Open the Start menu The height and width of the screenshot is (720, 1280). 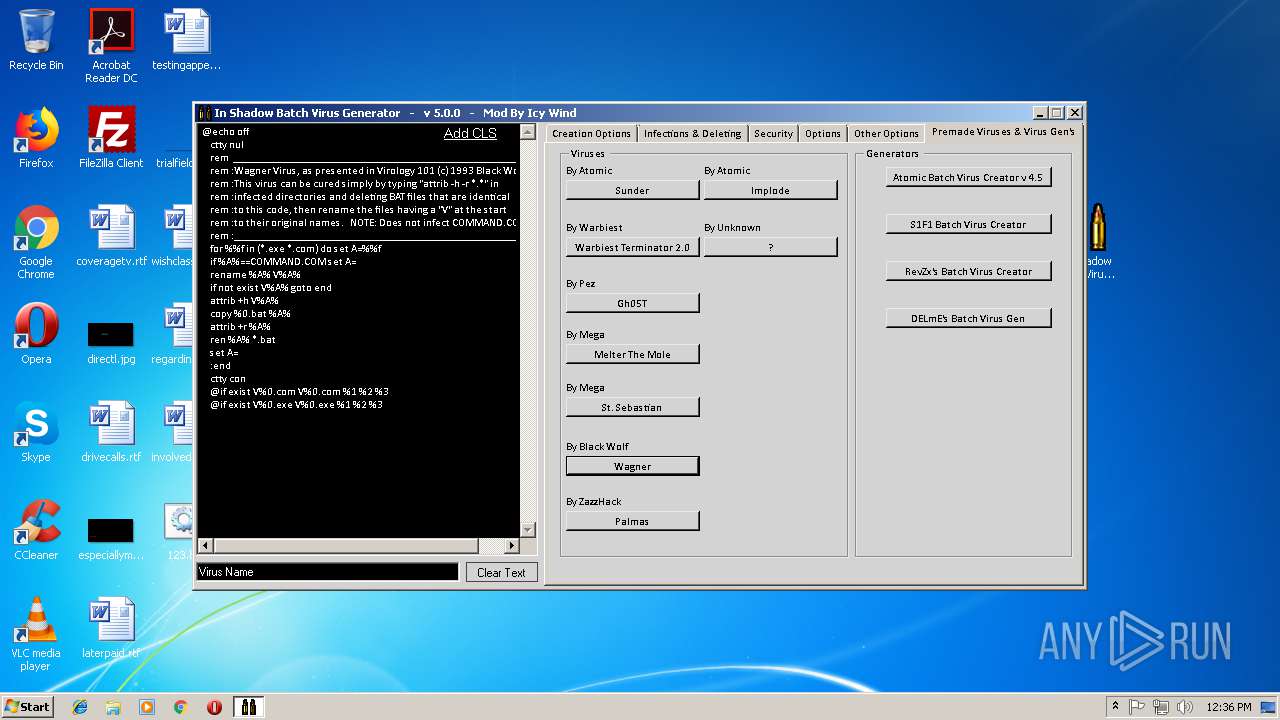(x=27, y=707)
